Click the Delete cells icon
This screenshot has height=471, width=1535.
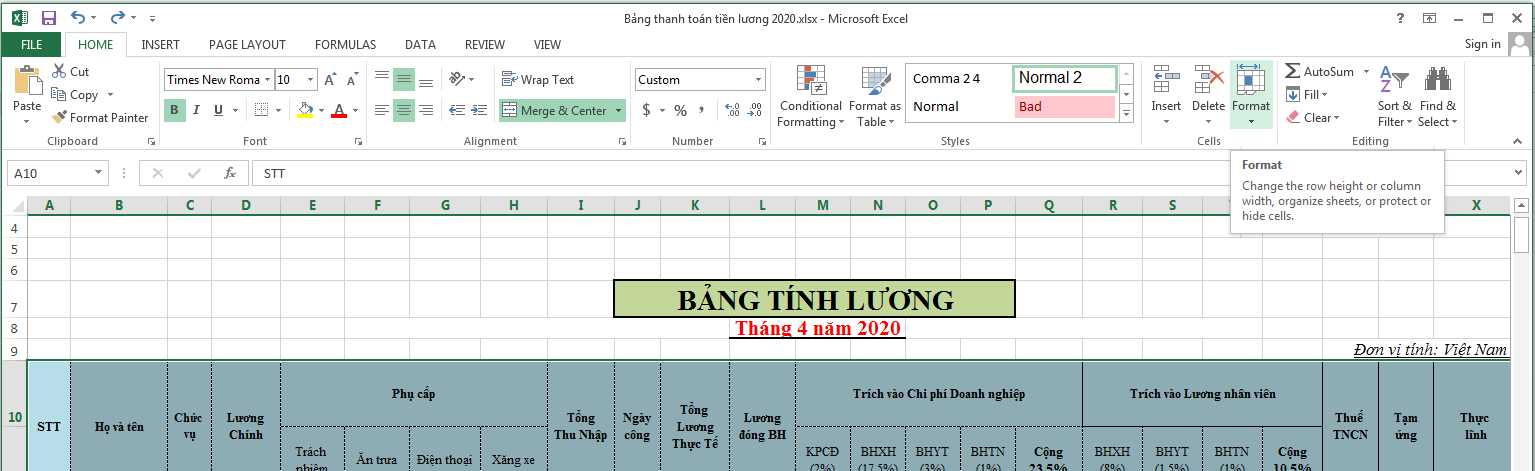click(x=1208, y=80)
